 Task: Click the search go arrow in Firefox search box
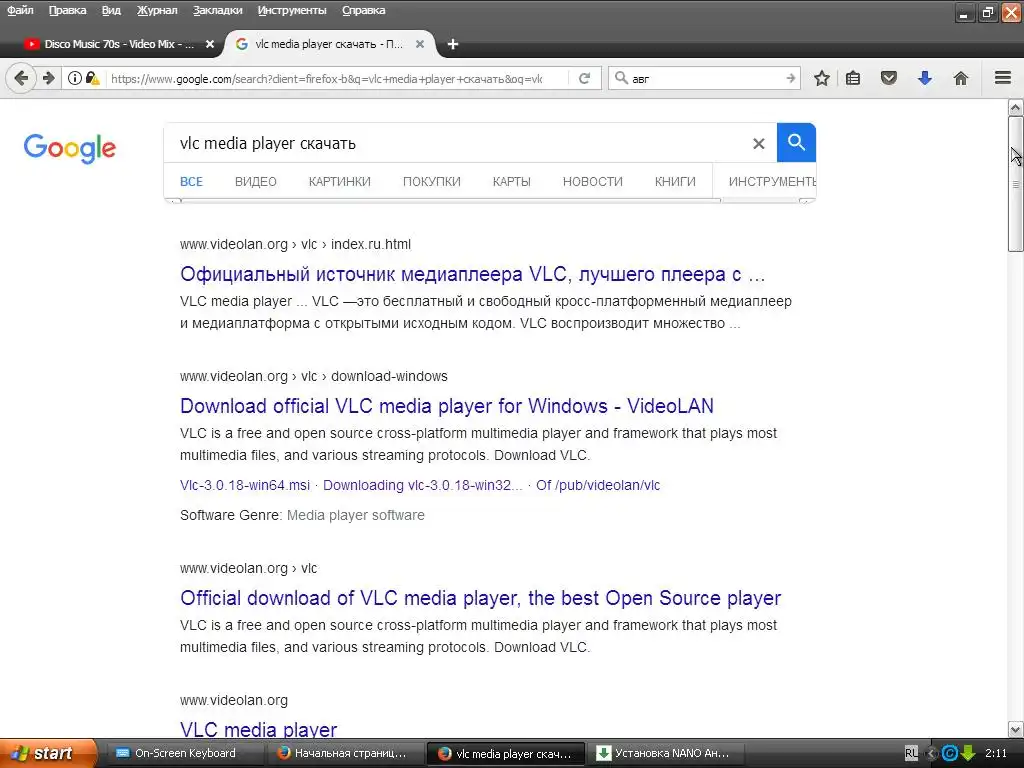790,78
